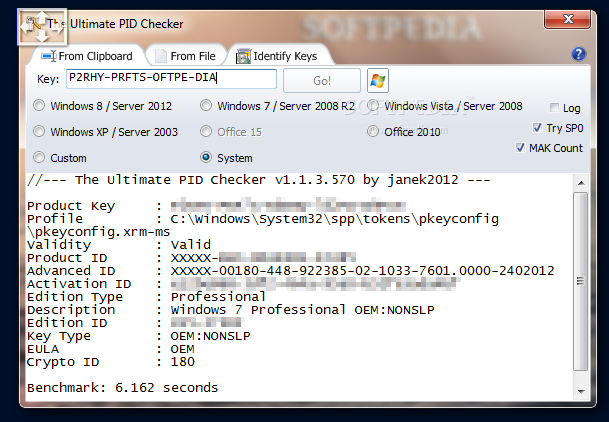
Task: Select Windows 8 / Server 2012 radio button
Action: (x=39, y=106)
